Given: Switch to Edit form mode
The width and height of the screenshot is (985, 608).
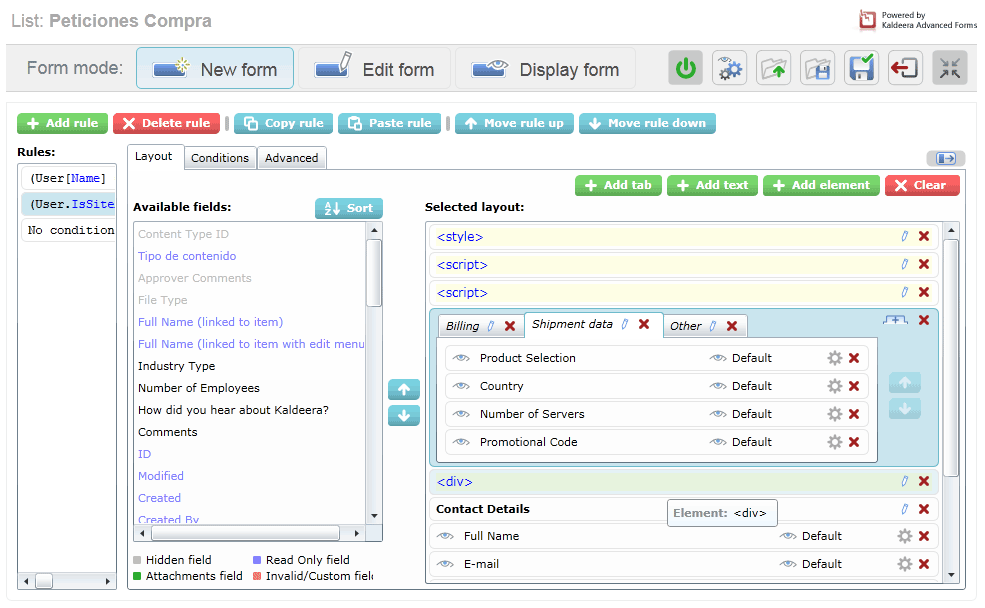Looking at the screenshot, I should (374, 68).
